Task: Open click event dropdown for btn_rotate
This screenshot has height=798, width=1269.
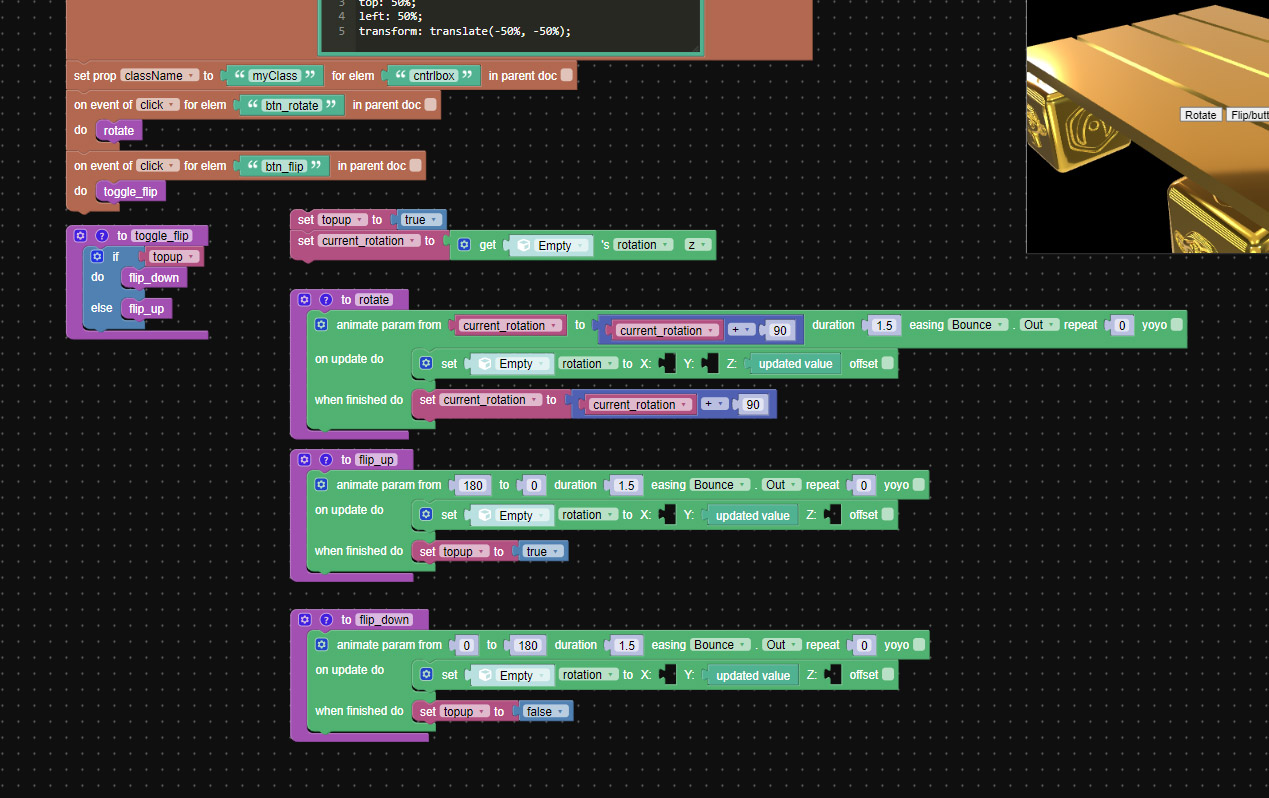Action: click(158, 105)
